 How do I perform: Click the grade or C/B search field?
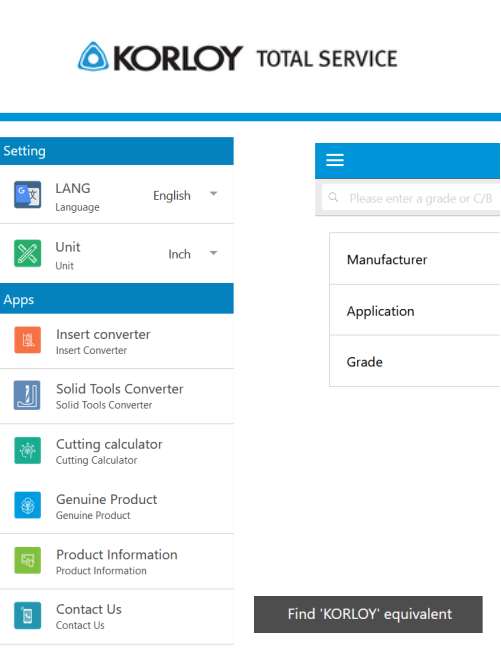(411, 198)
